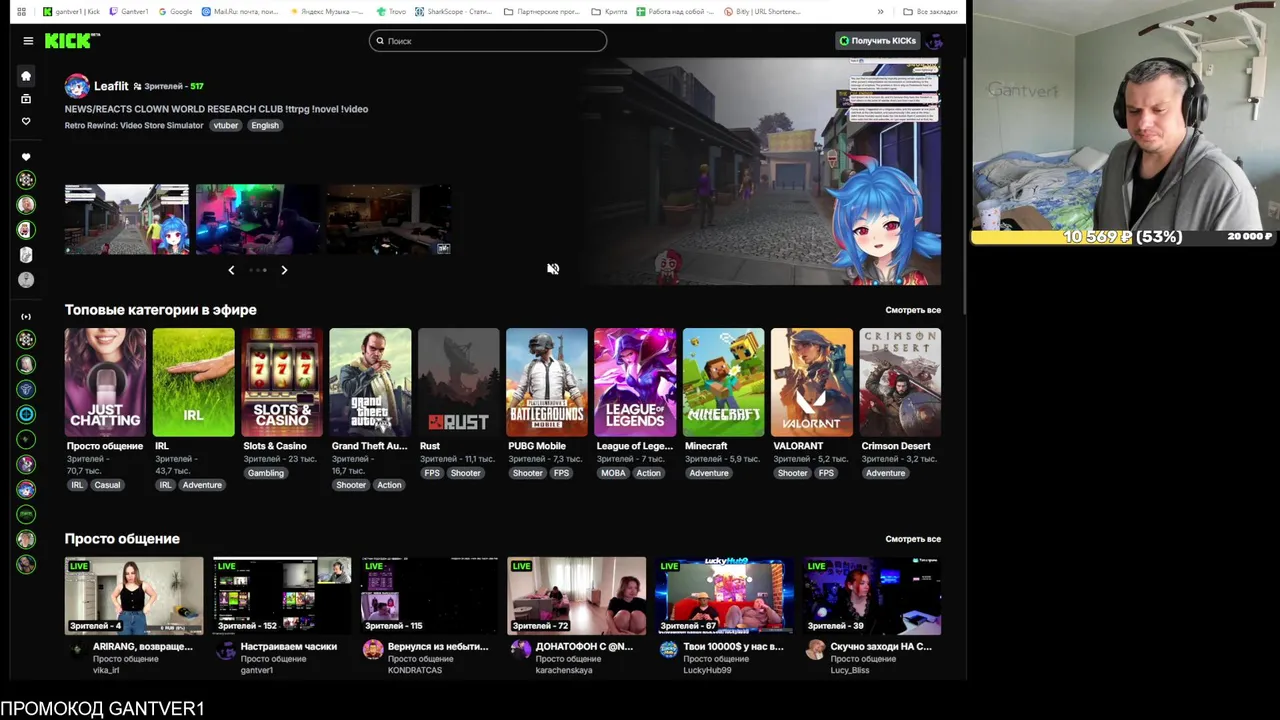Click the Получить KICKs button
Screen dimensions: 1280x720
click(x=877, y=41)
